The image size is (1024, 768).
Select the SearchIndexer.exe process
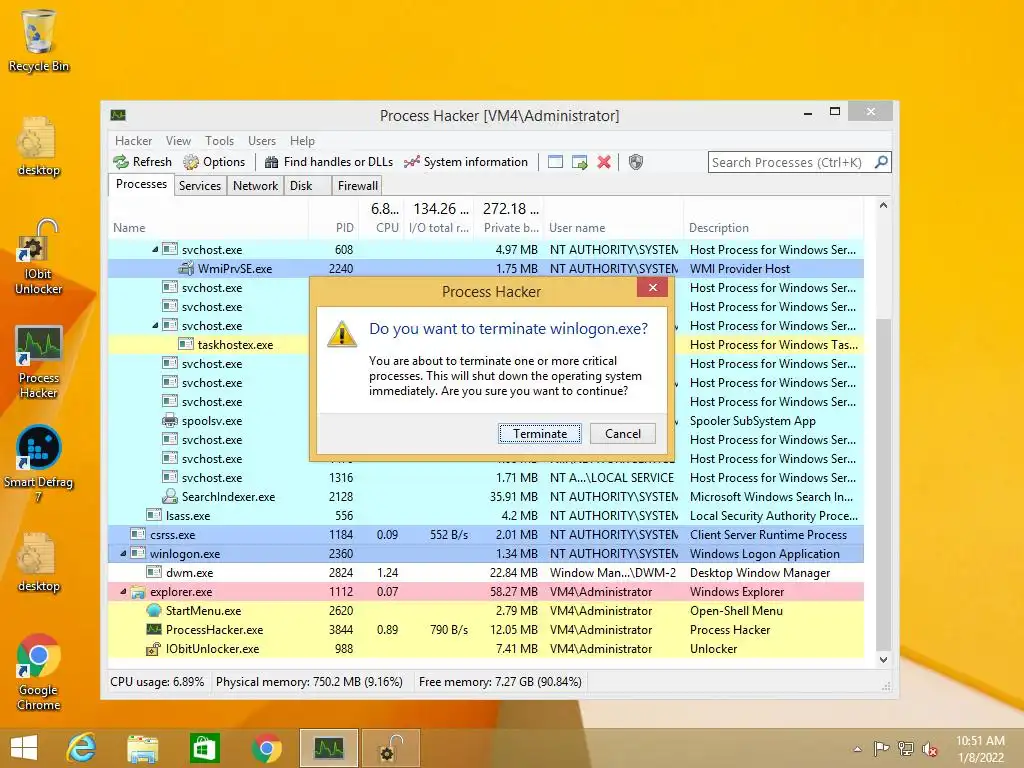tap(486, 496)
